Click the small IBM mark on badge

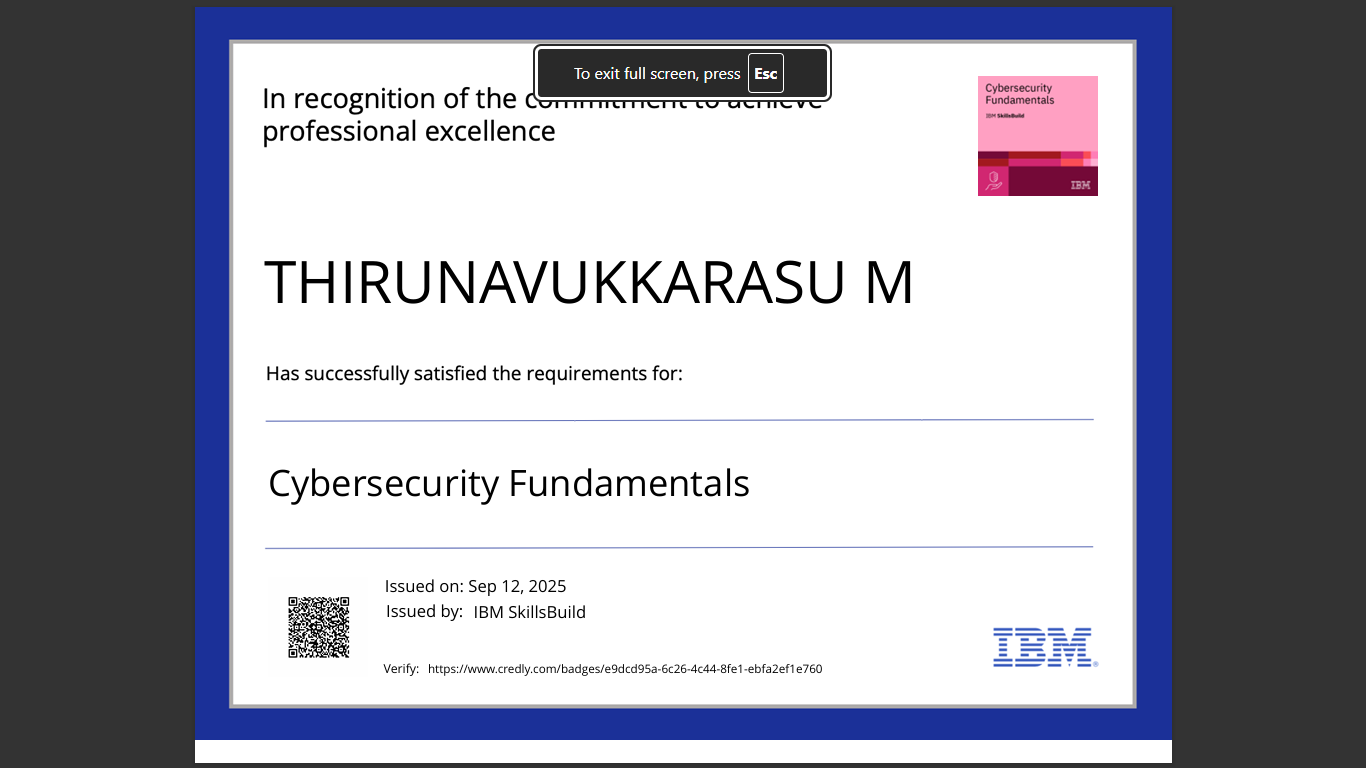[x=1080, y=185]
